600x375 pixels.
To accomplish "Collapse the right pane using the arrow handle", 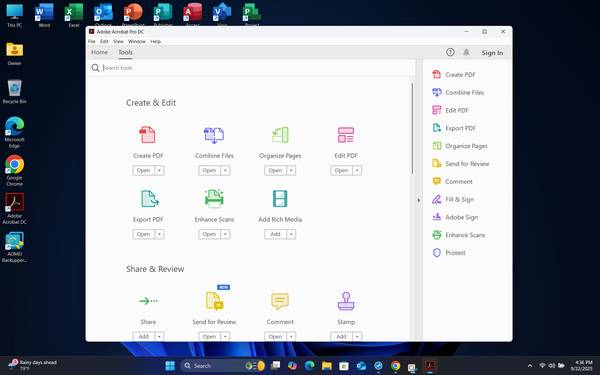I will pos(419,200).
